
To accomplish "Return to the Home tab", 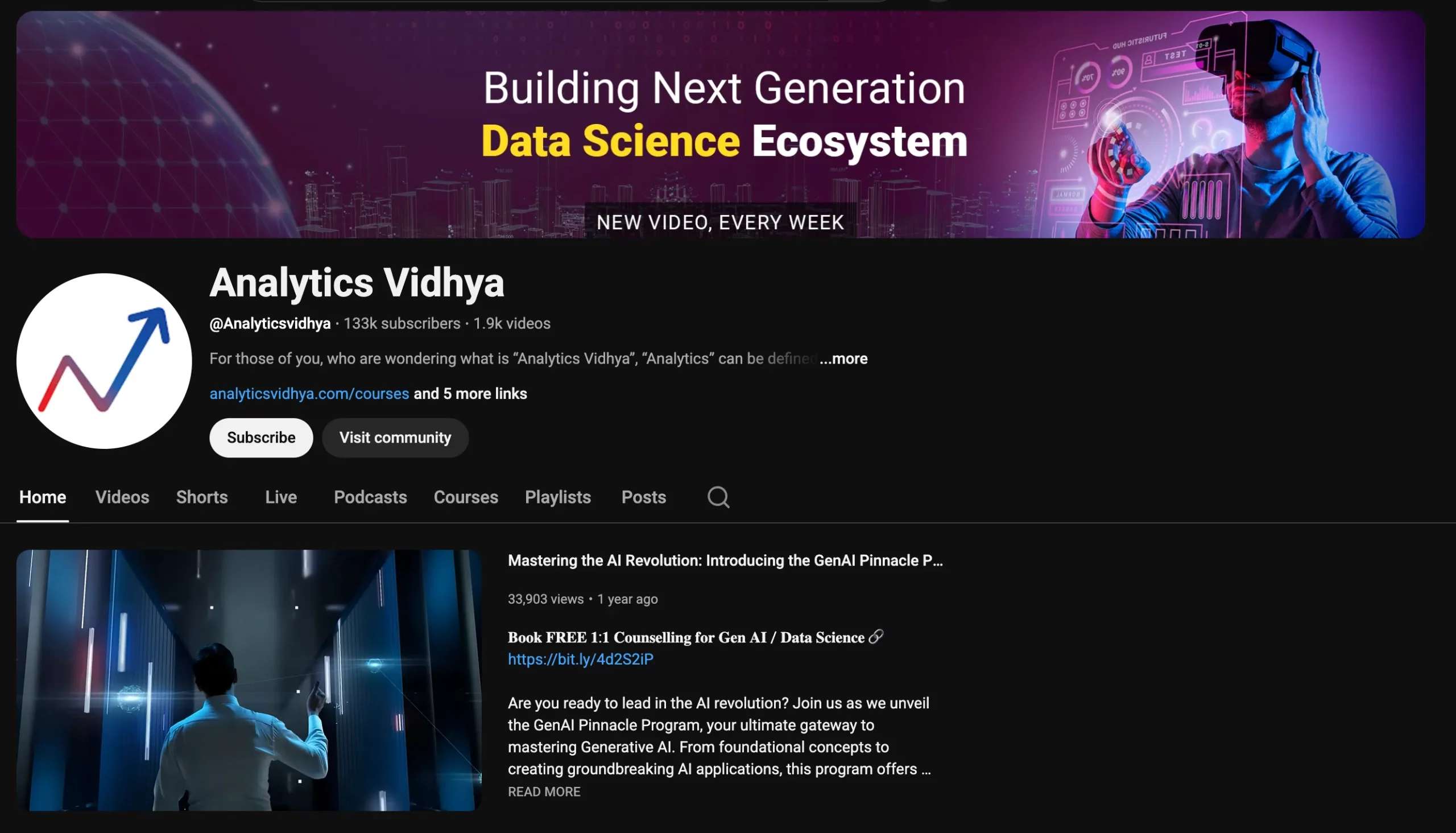I will click(x=42, y=497).
